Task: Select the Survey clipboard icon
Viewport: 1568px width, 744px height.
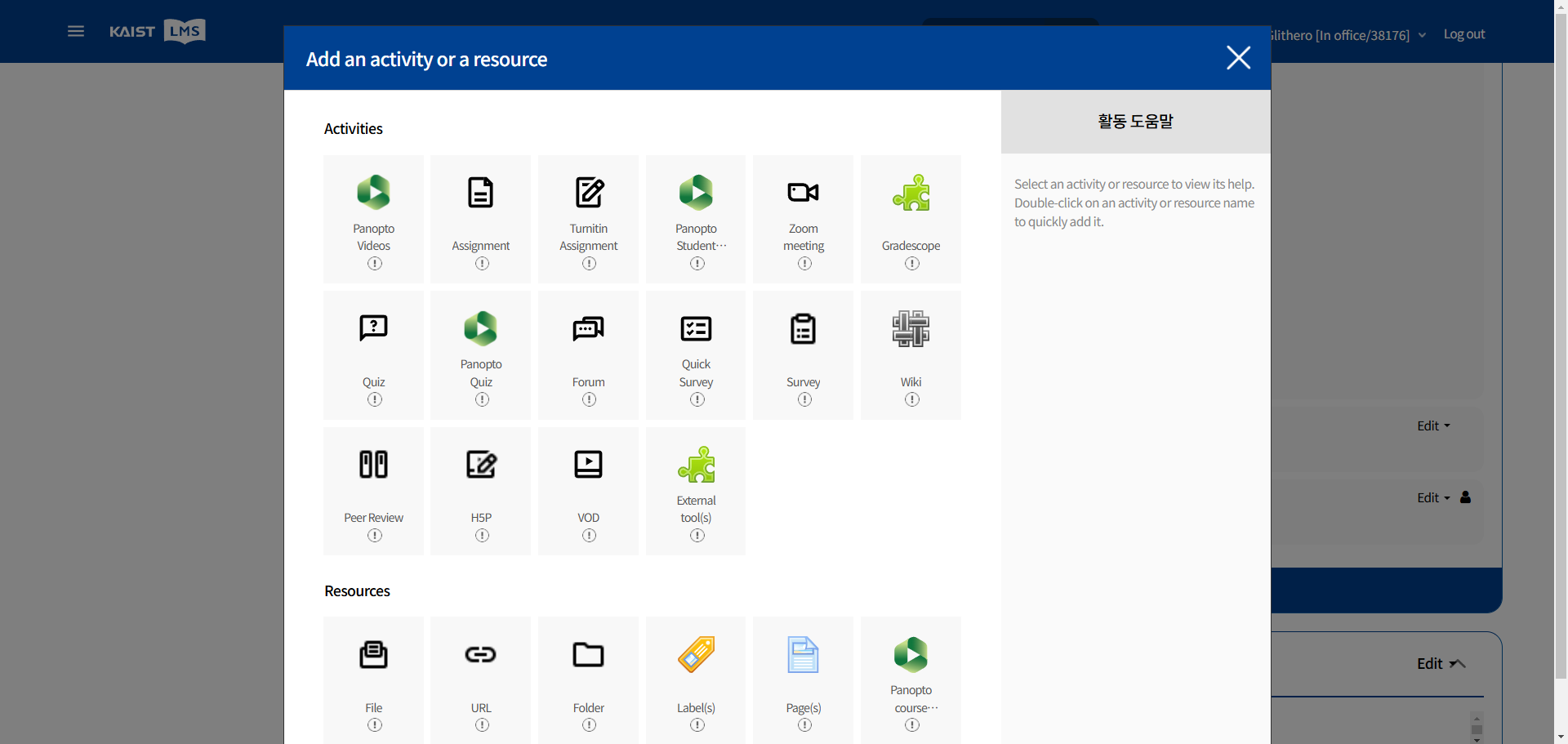Action: click(x=804, y=328)
